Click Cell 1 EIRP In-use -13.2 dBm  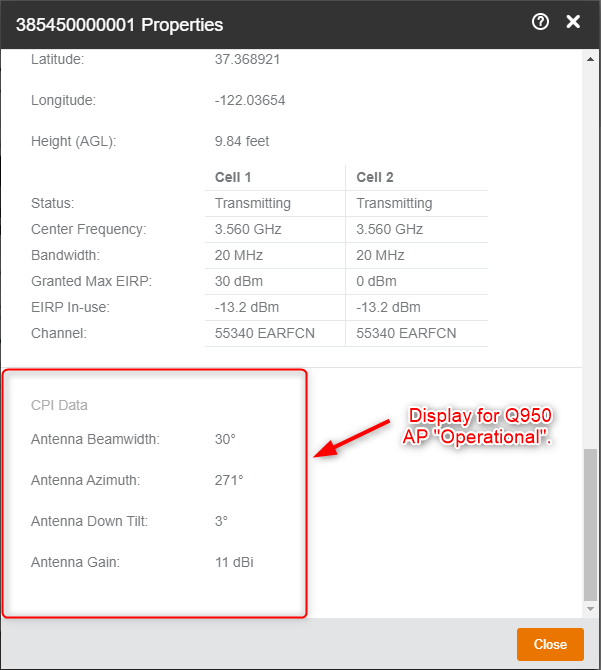246,307
